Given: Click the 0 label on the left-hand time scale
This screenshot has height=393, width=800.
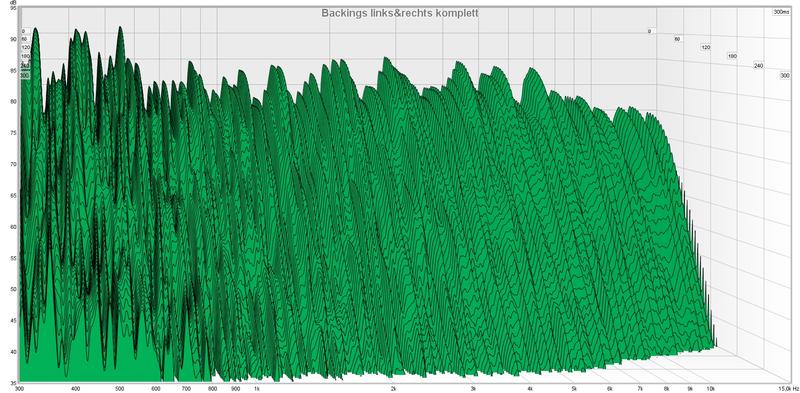Looking at the screenshot, I should pos(23,31).
